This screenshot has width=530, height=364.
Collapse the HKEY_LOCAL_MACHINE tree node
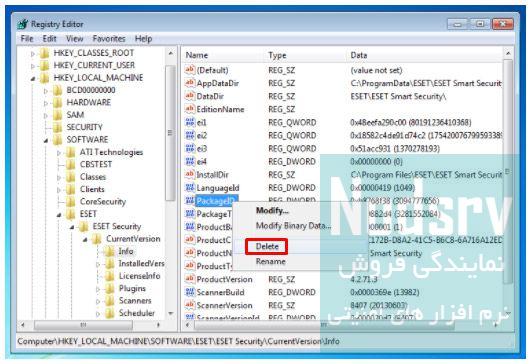(33, 78)
